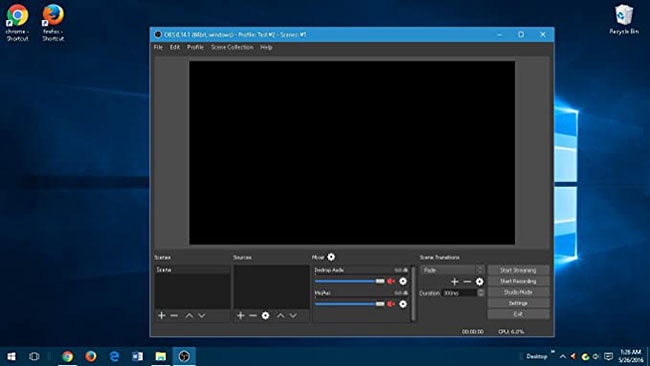Remove the selected scene with minus icon
Screen dimensions: 650x366
click(174, 315)
